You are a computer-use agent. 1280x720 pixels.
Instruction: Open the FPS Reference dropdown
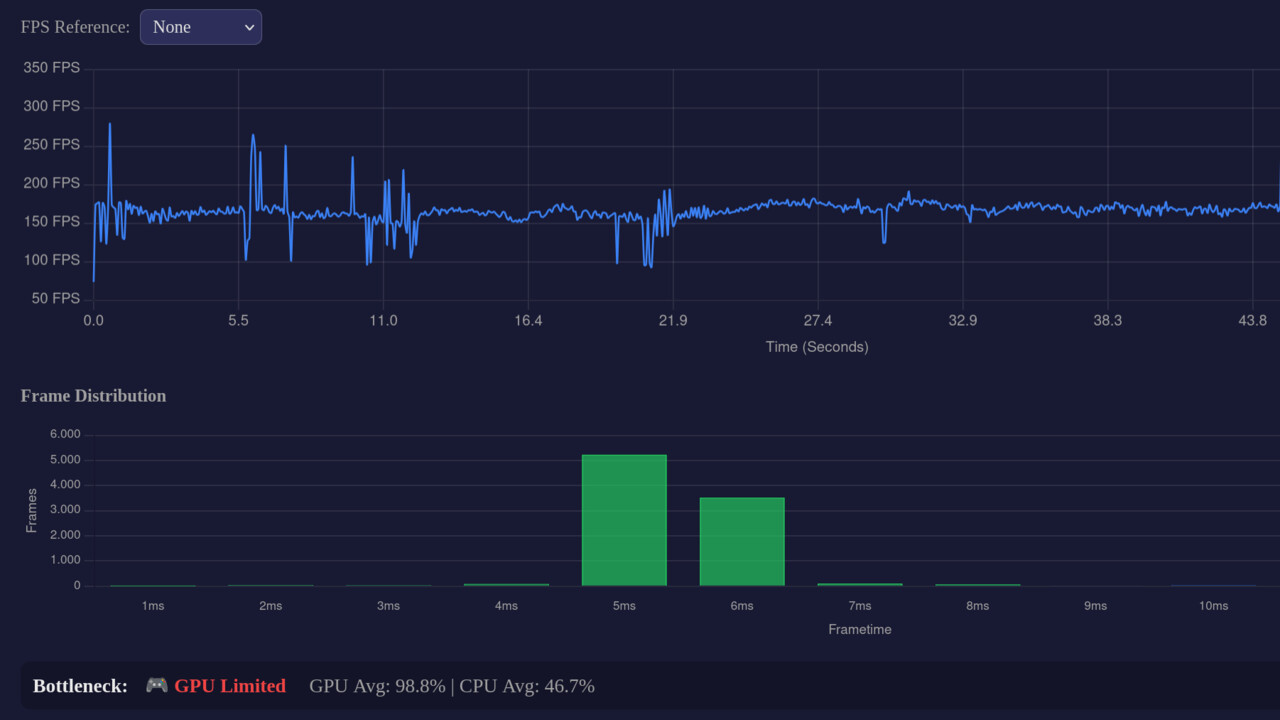(200, 27)
